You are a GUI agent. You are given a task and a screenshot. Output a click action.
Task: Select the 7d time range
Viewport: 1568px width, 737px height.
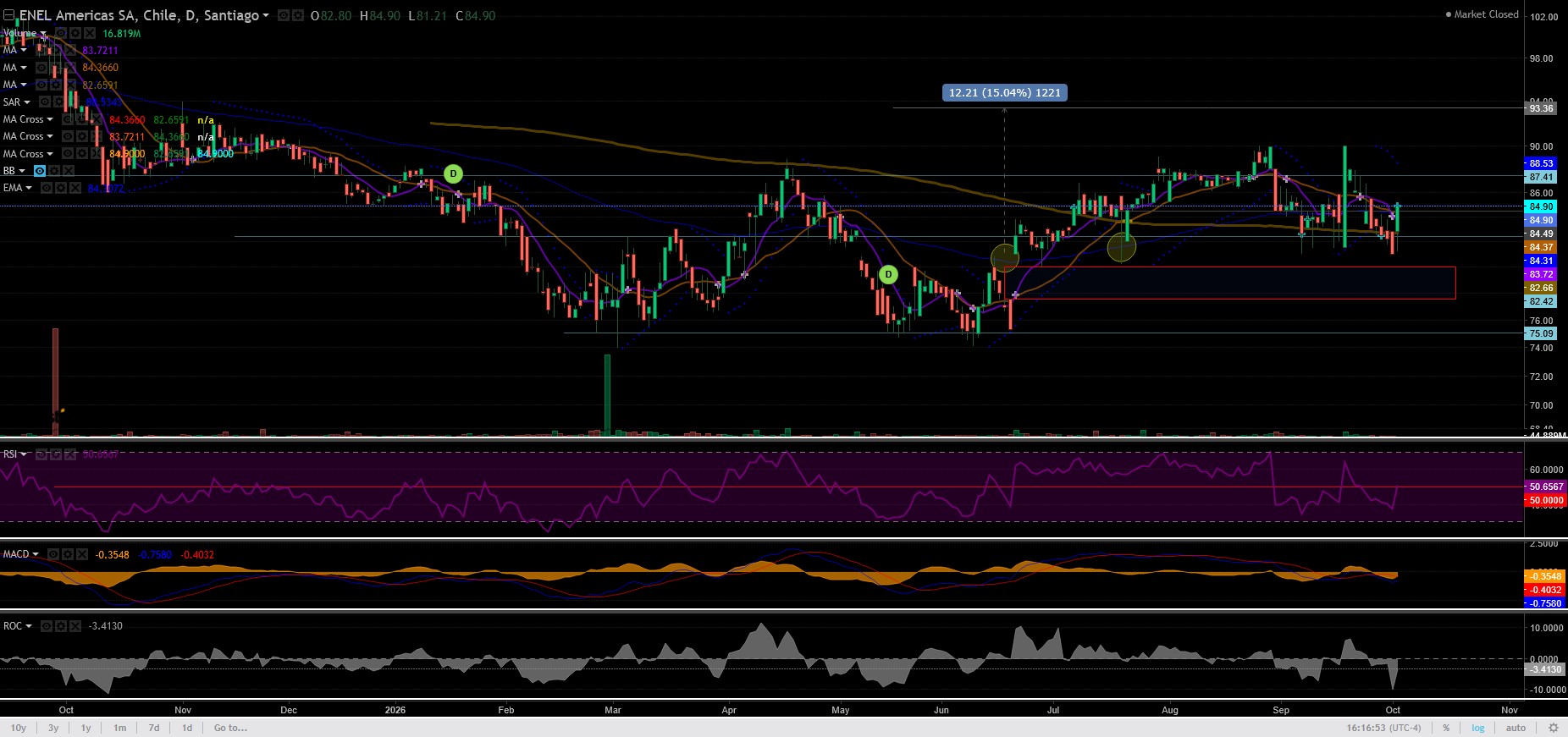[154, 728]
